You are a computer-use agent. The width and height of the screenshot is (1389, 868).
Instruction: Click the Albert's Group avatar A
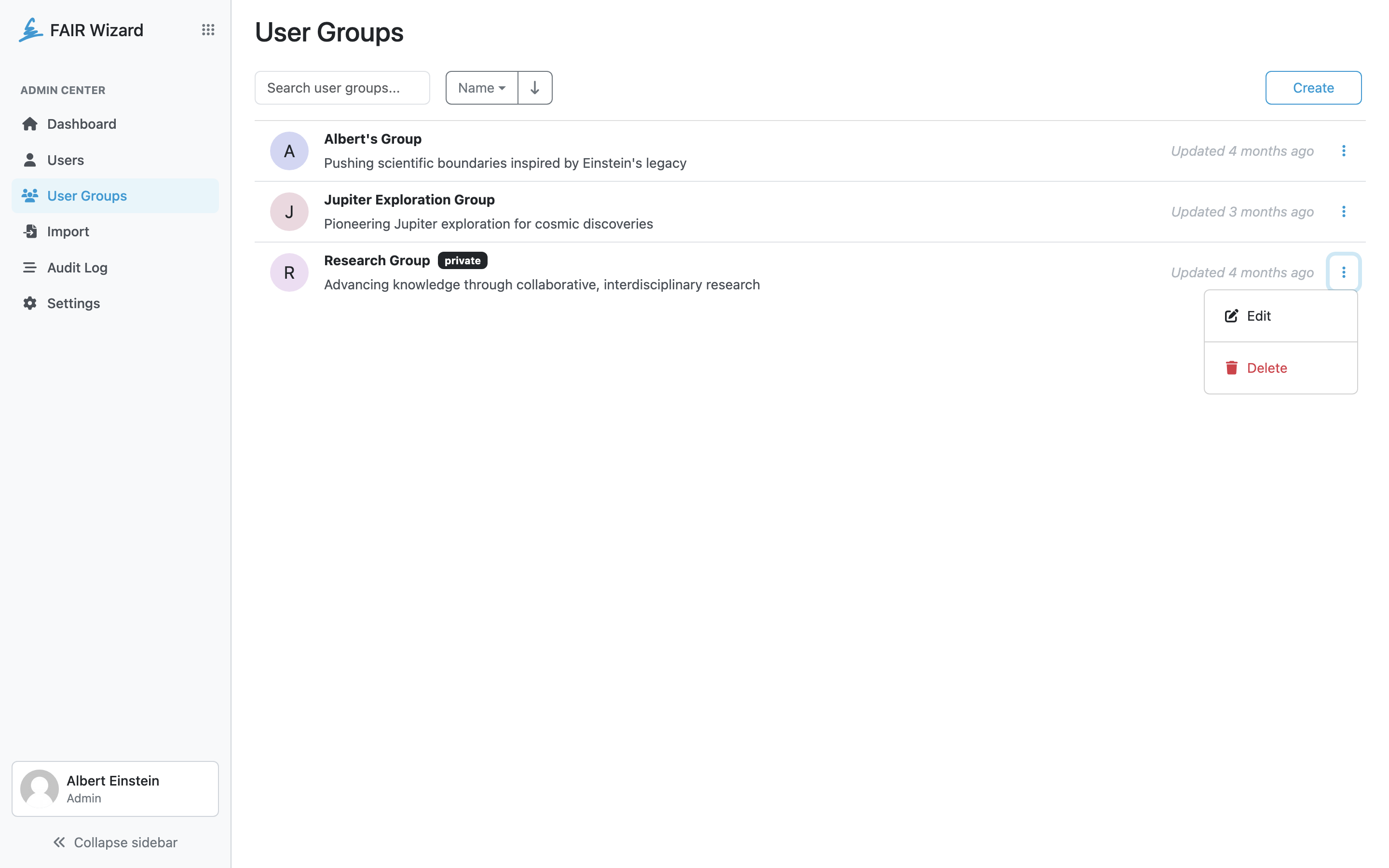click(x=289, y=151)
